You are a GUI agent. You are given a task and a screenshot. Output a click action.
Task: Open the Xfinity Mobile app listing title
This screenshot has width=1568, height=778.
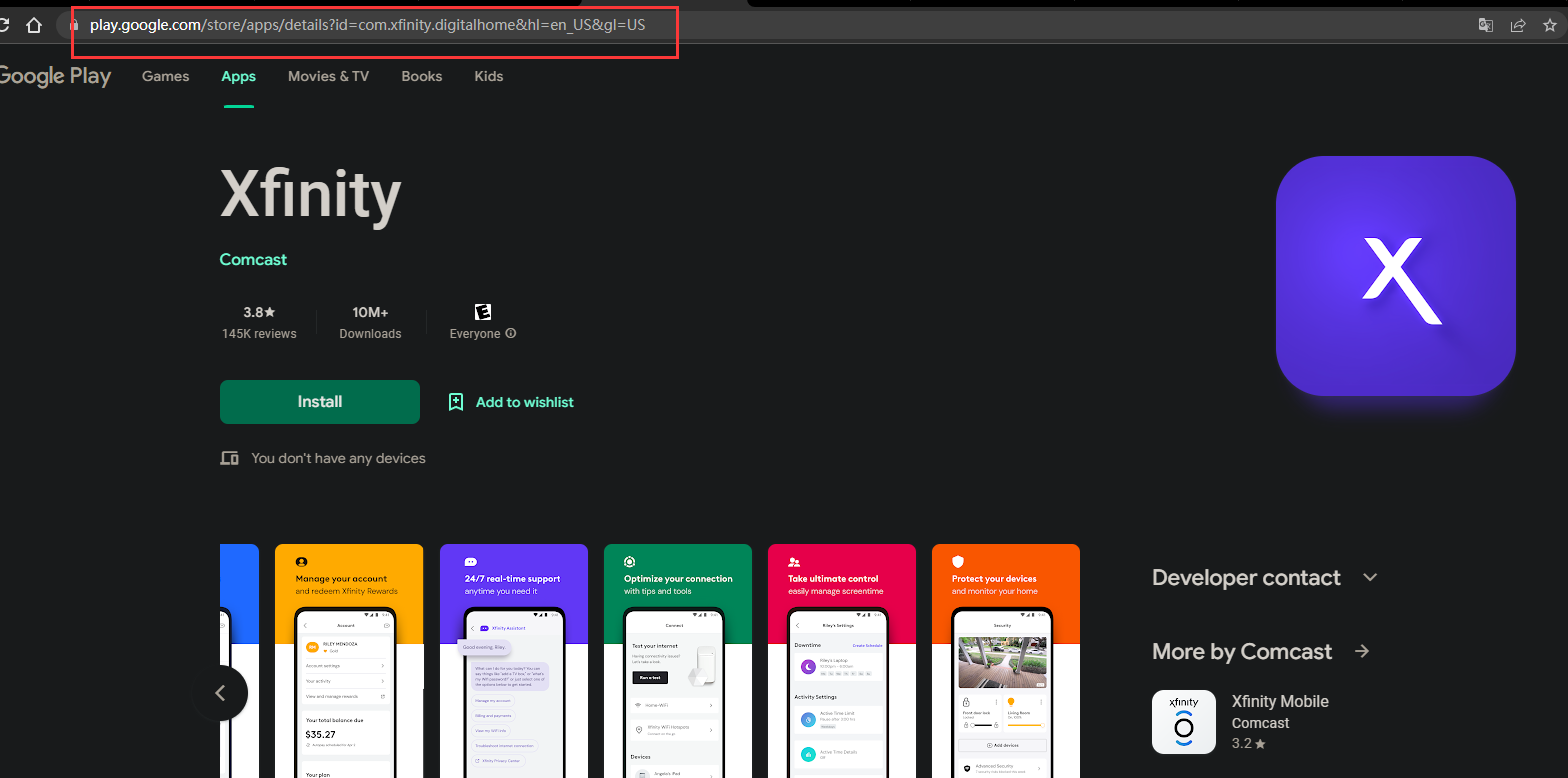point(1280,701)
